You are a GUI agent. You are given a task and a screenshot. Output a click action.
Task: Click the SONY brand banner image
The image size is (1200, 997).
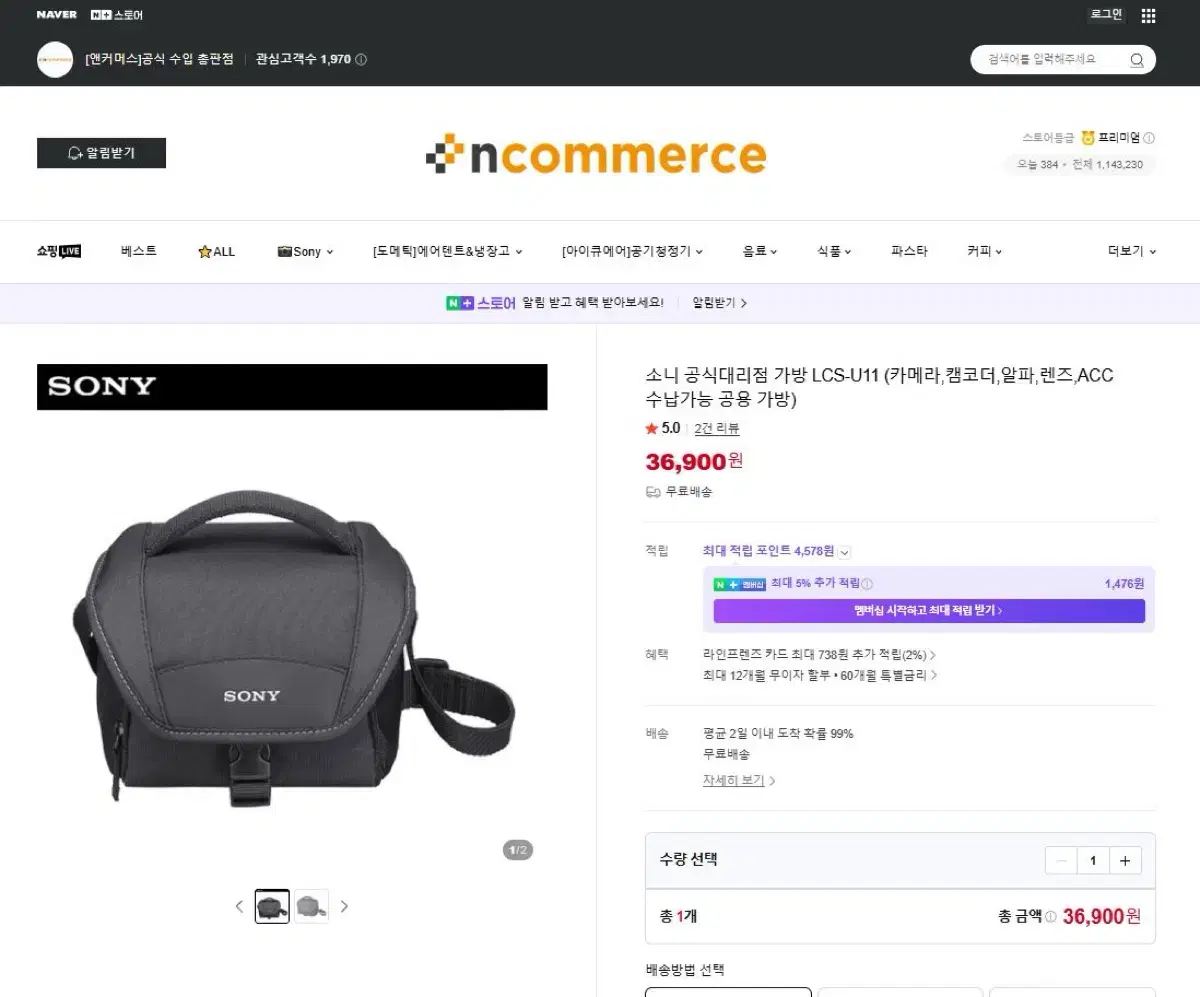(292, 387)
